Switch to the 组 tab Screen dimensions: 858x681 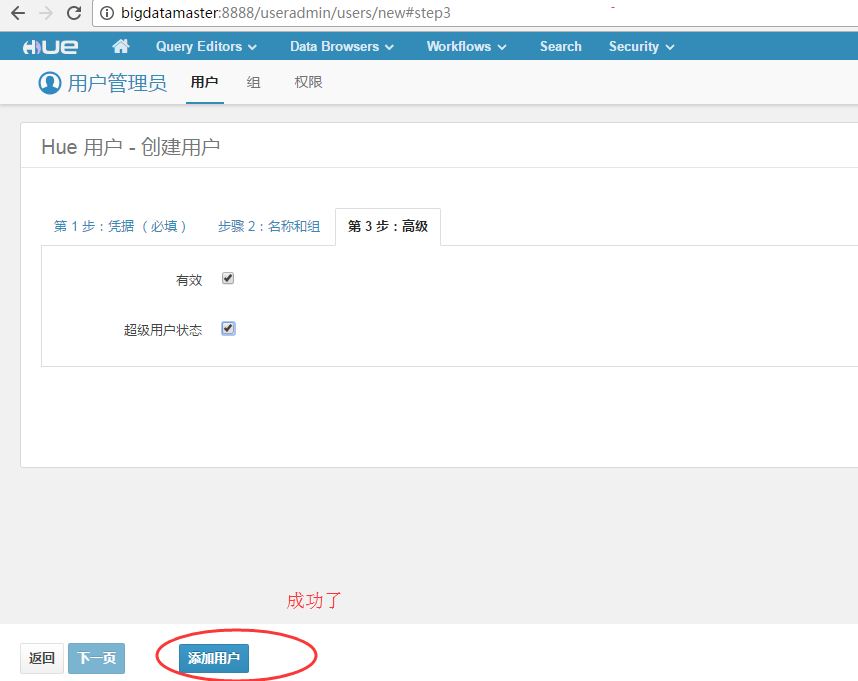pos(253,83)
